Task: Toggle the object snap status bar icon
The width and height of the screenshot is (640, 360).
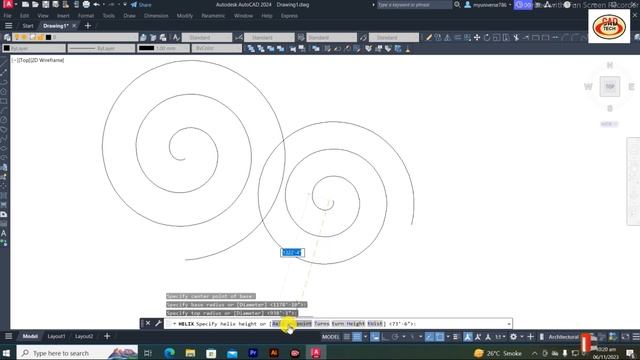Action: (x=440, y=337)
